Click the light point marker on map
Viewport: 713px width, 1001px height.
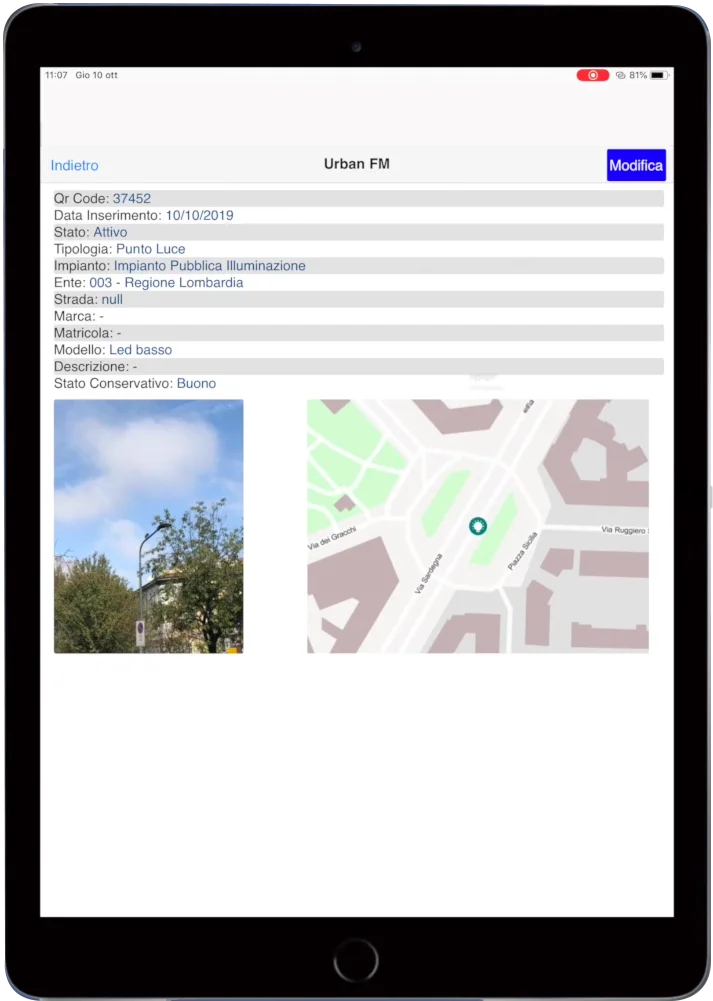[477, 525]
